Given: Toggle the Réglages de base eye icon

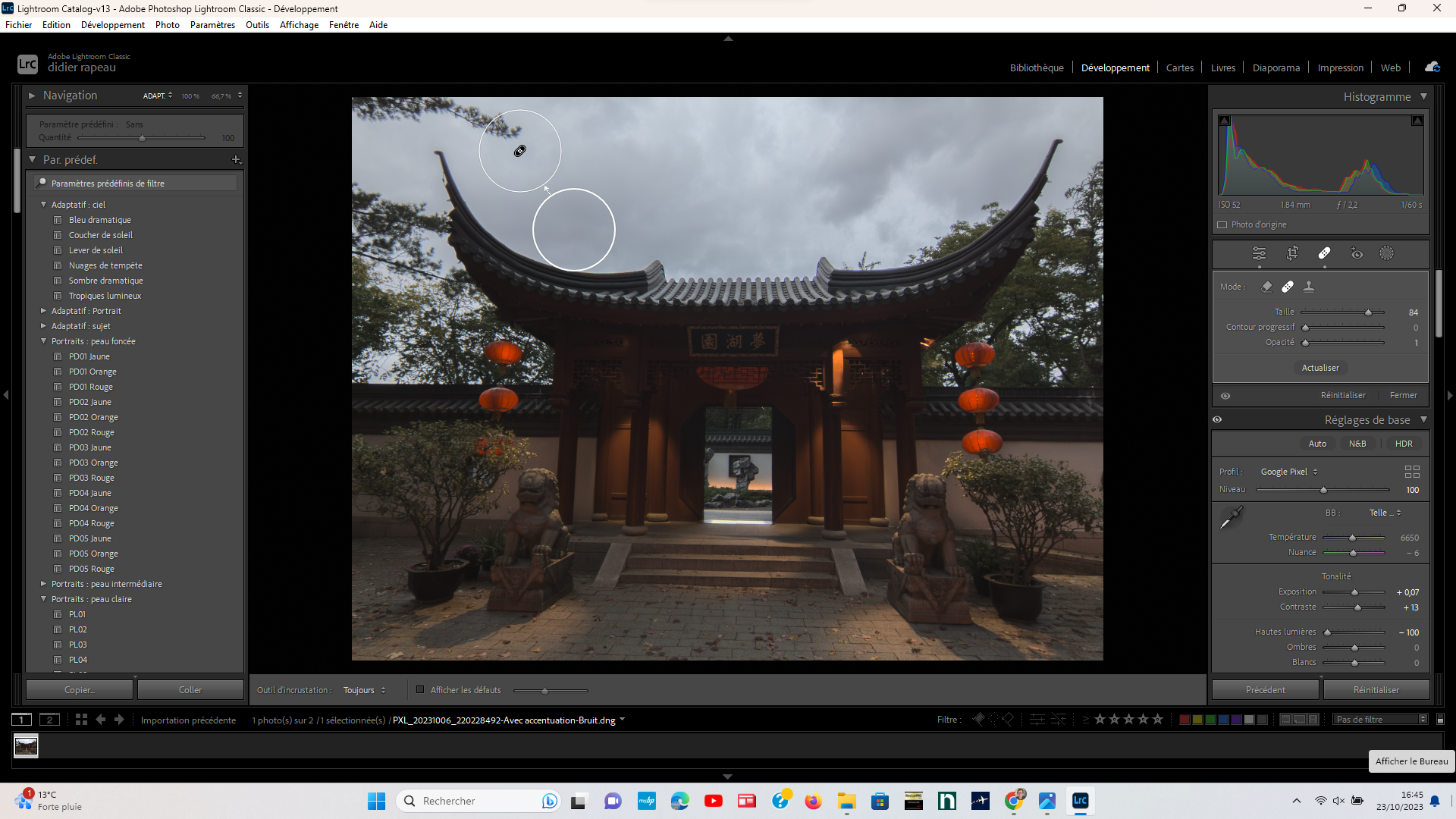Looking at the screenshot, I should point(1217,419).
